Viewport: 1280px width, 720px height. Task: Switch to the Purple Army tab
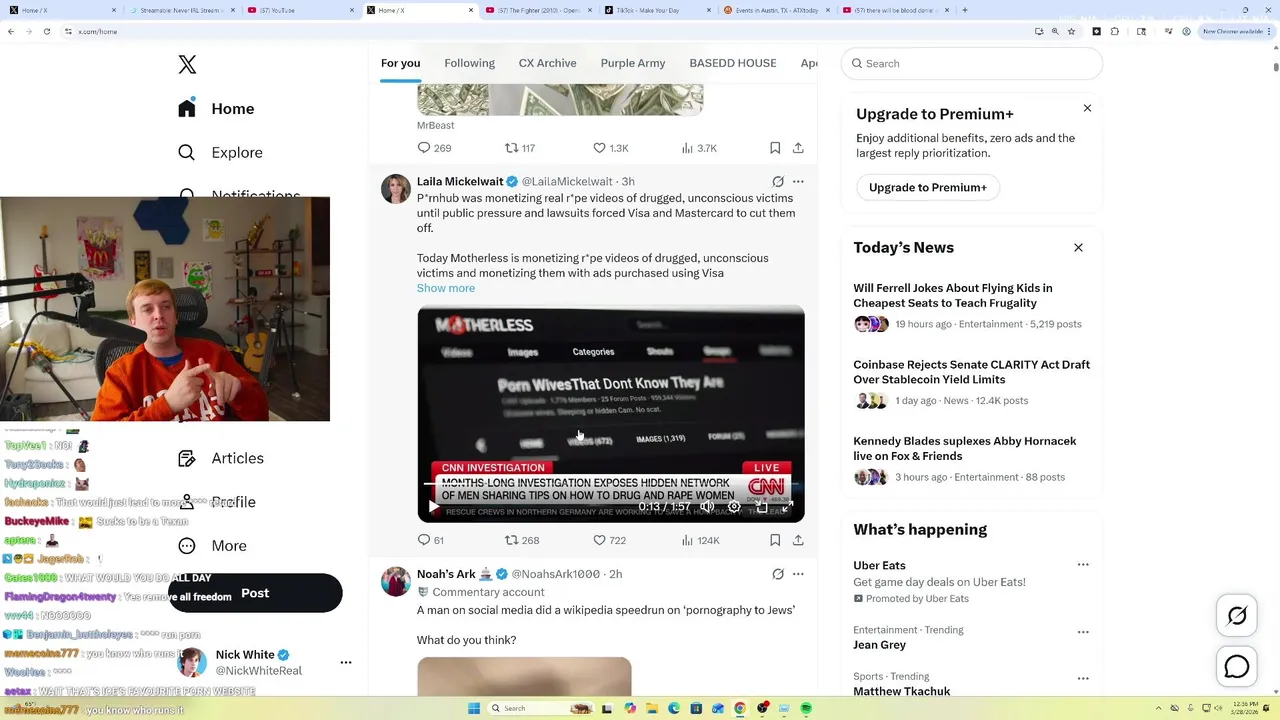[x=633, y=63]
